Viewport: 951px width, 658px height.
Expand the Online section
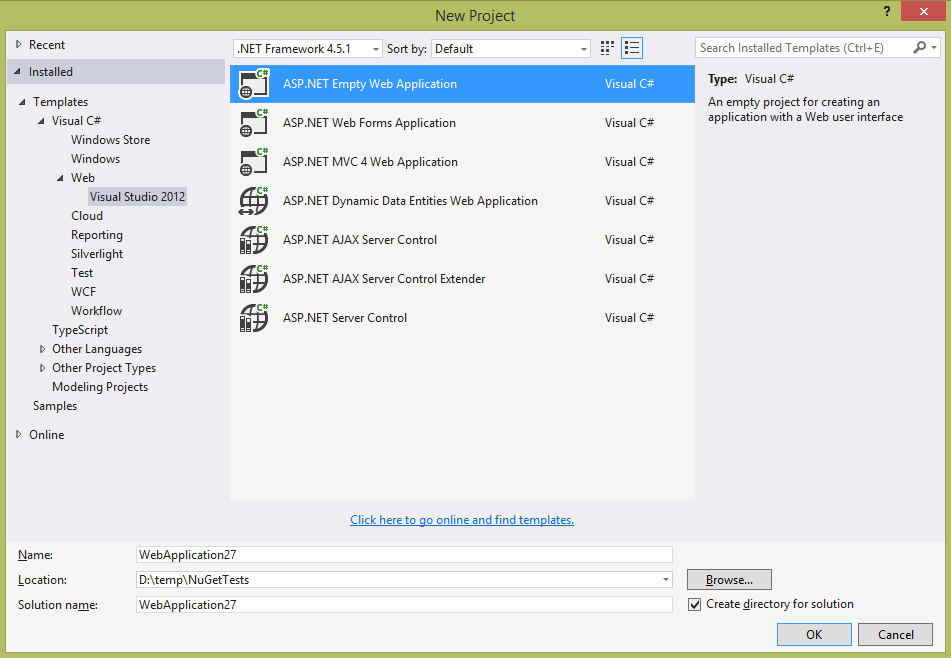click(x=18, y=434)
